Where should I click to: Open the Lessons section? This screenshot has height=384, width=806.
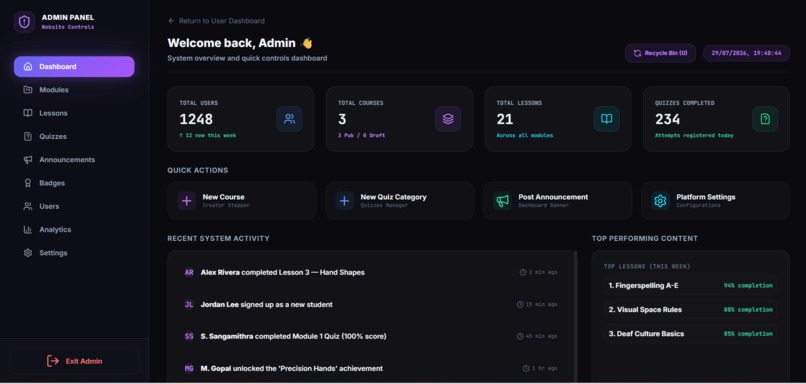click(x=74, y=113)
